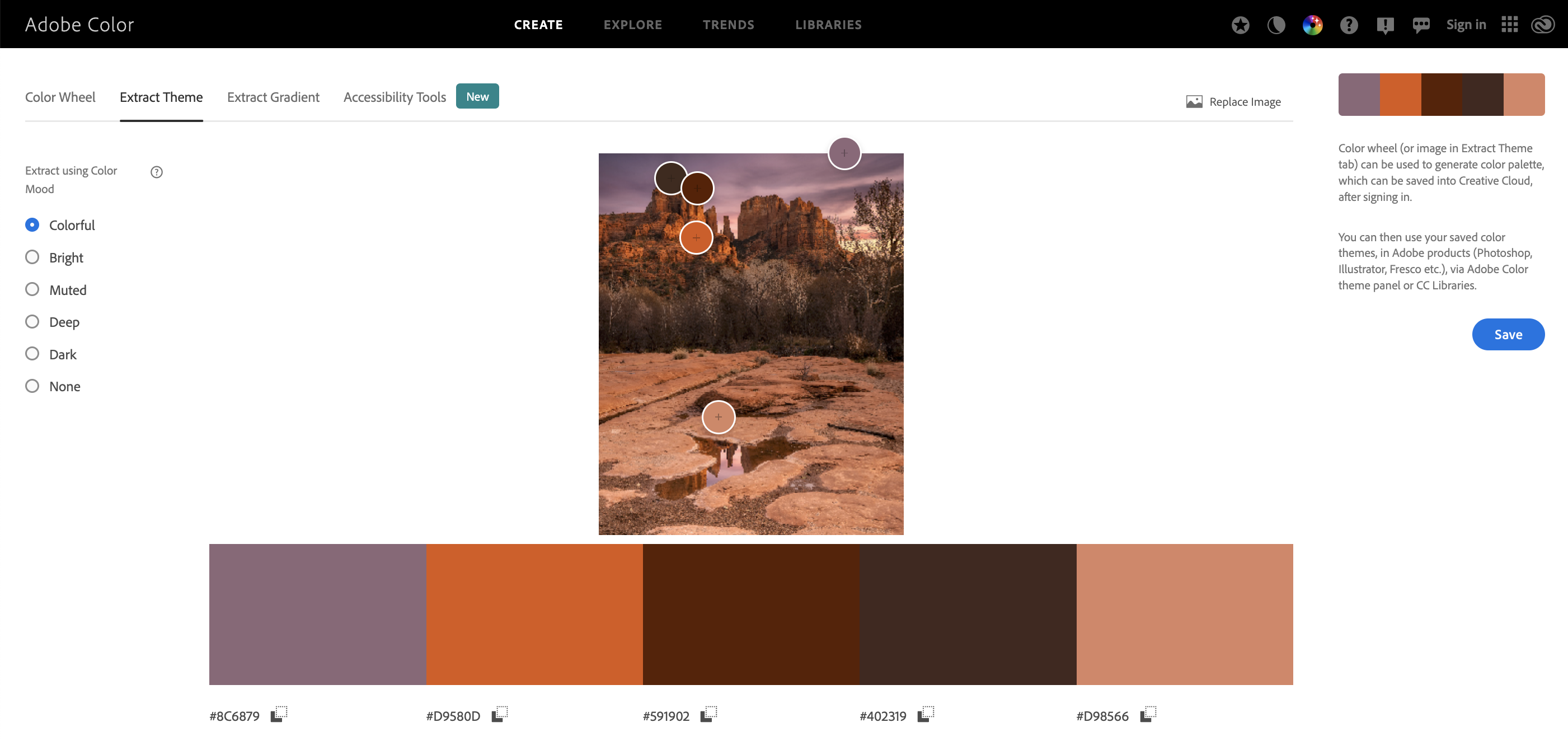This screenshot has width=1568, height=741.
Task: Click the hex value #D9580D text
Action: (453, 716)
